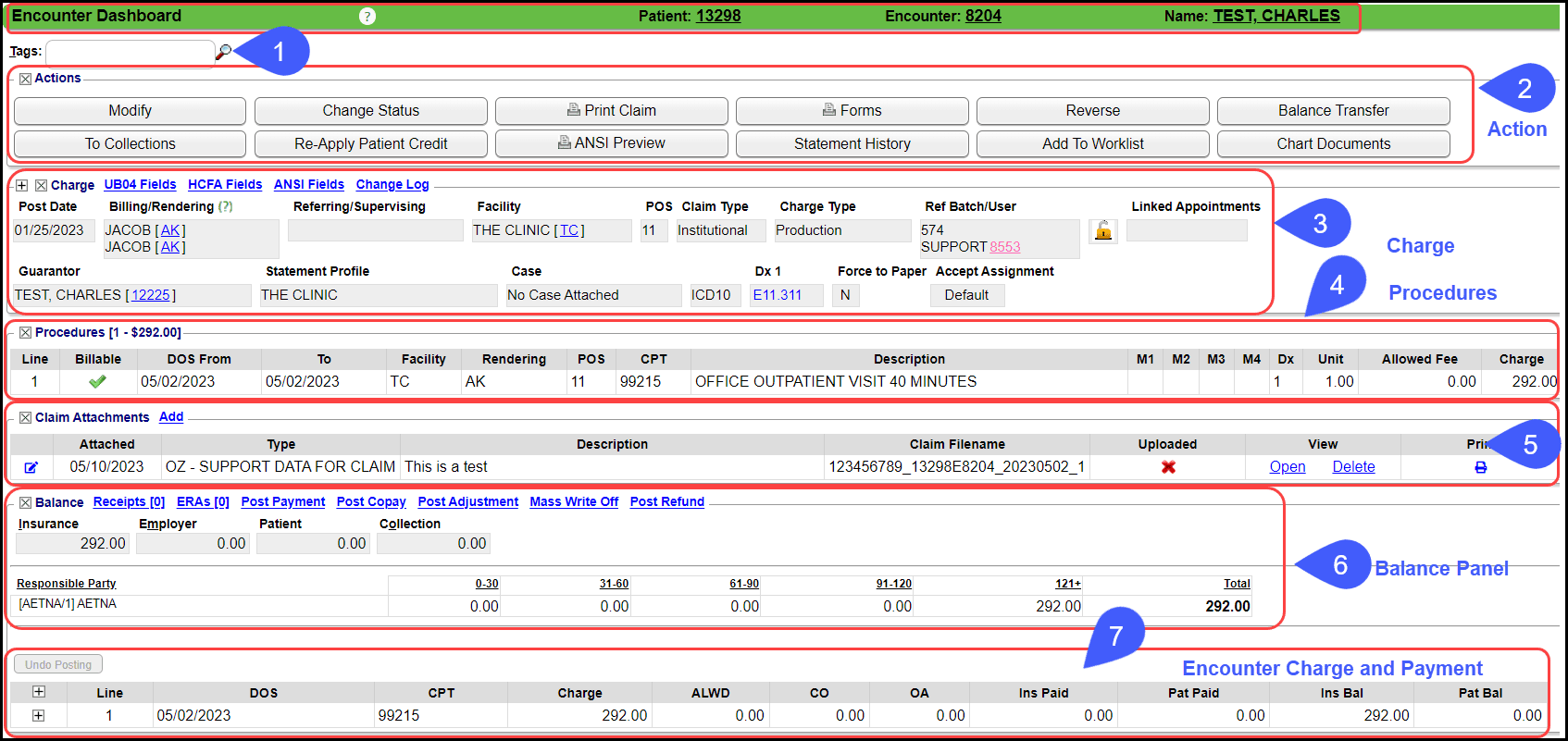Click the Total aging column header
Screen dimensions: 1568x741
click(x=1237, y=584)
